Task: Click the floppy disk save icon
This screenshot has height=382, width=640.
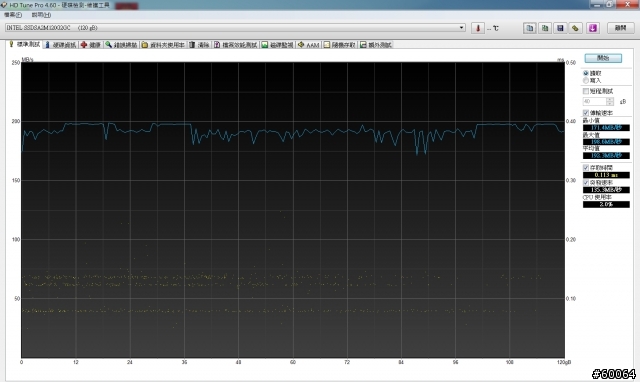Action: pos(560,28)
